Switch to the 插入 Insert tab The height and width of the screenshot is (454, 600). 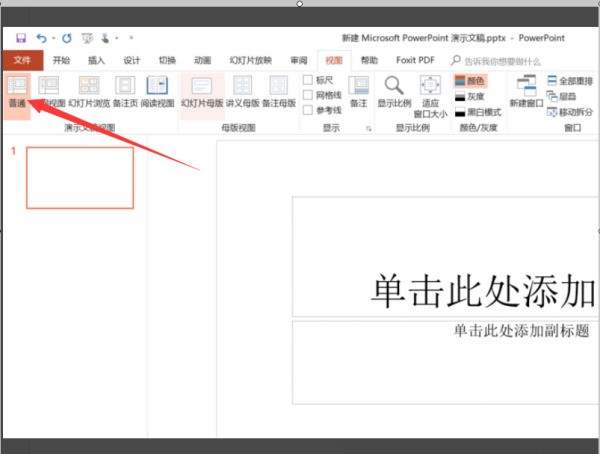pos(96,60)
